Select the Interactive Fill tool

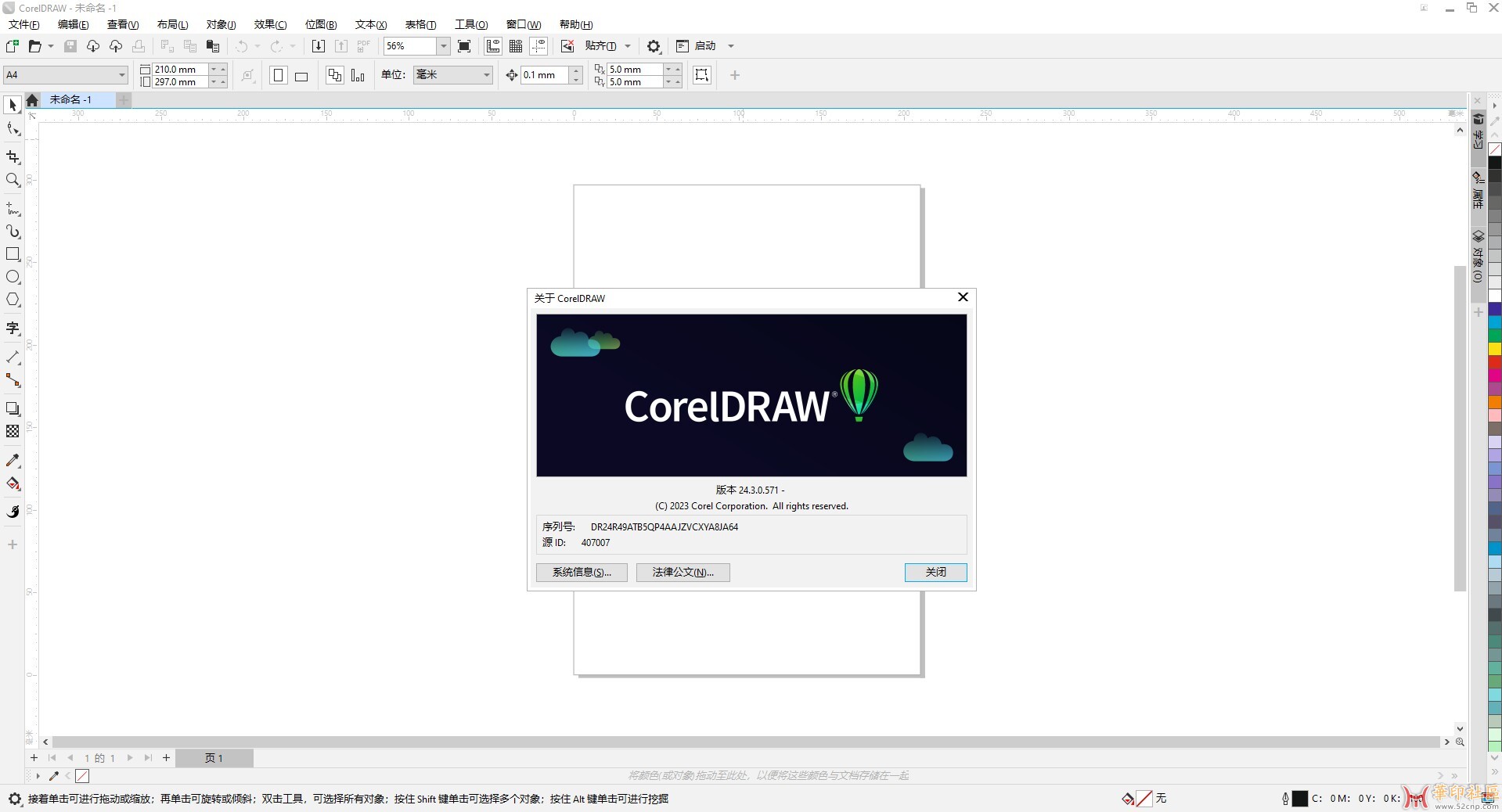pyautogui.click(x=13, y=484)
